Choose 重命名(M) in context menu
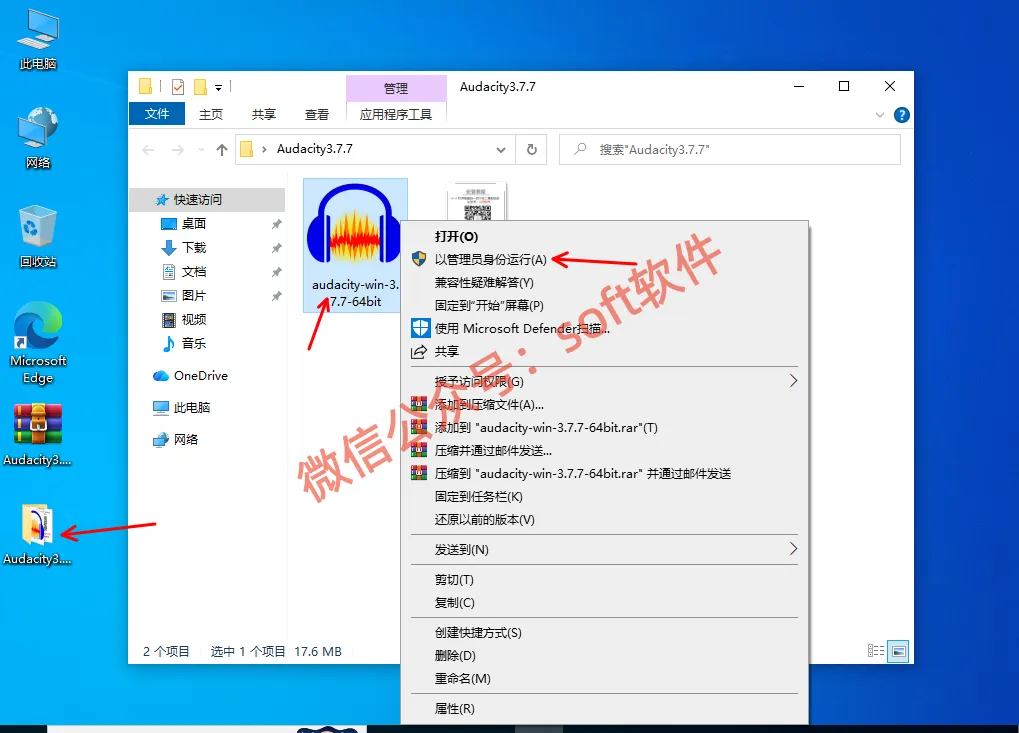1019x733 pixels. coord(604,678)
